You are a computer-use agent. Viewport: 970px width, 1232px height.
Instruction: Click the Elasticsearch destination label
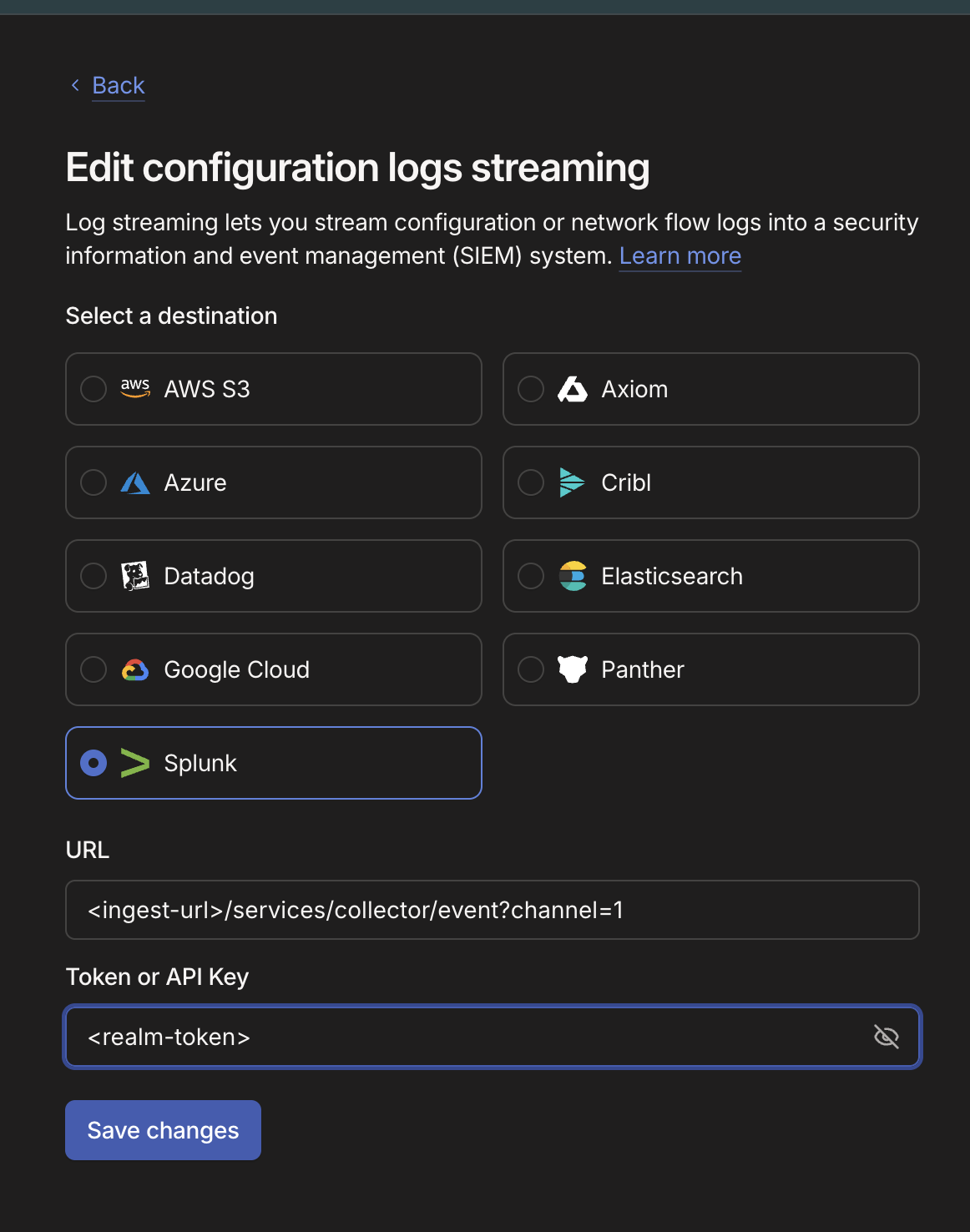pyautogui.click(x=672, y=576)
